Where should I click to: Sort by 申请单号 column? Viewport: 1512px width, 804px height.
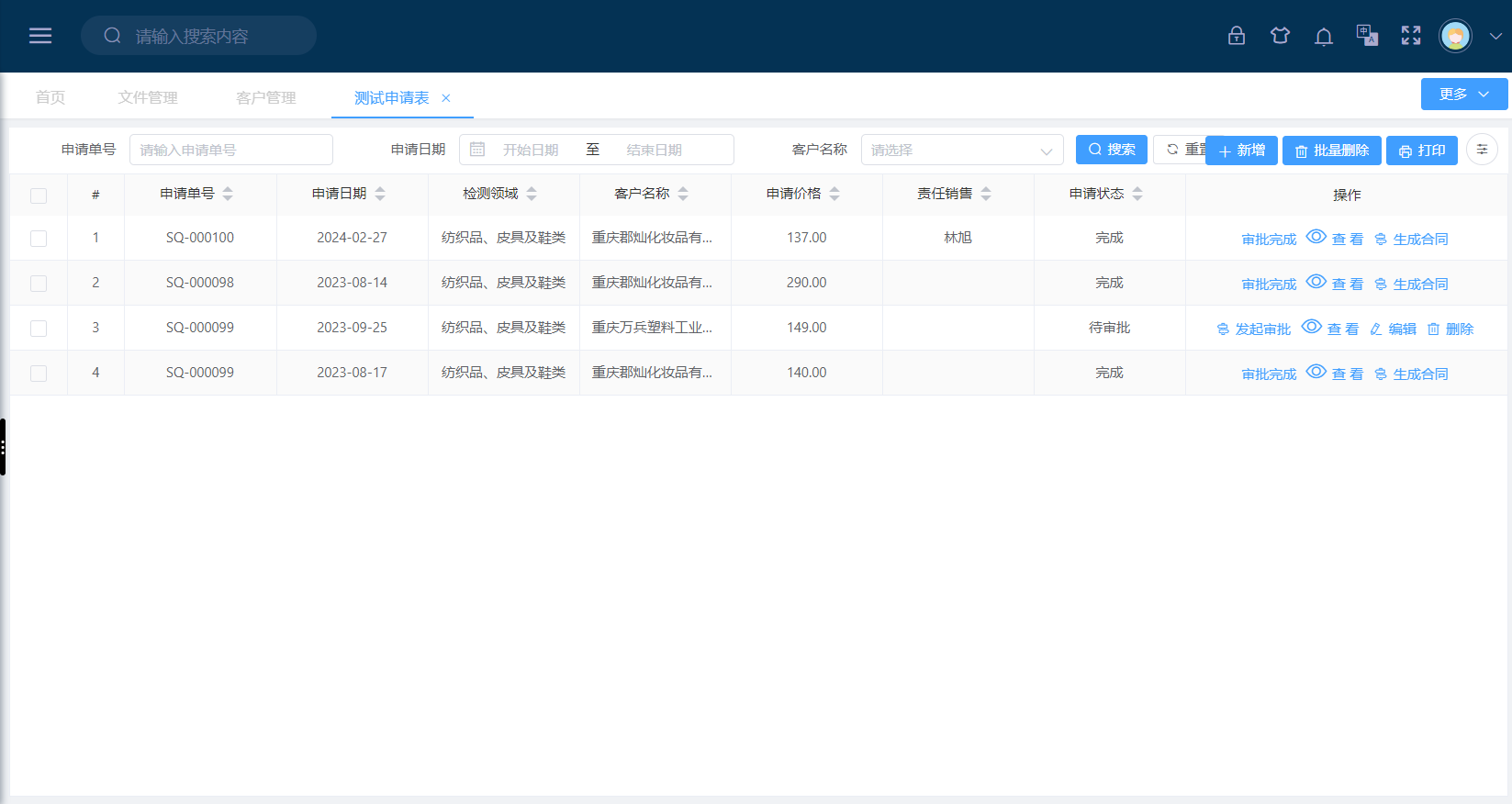click(x=228, y=194)
